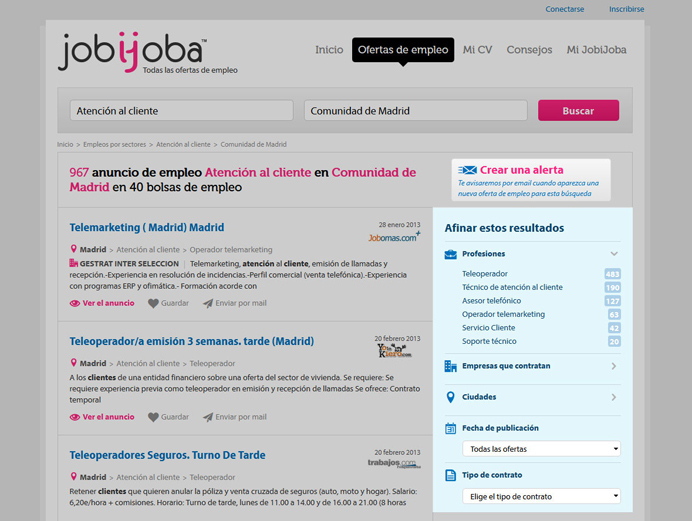Open Teleoperador/a emisión 3 semanas job title

pyautogui.click(x=192, y=341)
